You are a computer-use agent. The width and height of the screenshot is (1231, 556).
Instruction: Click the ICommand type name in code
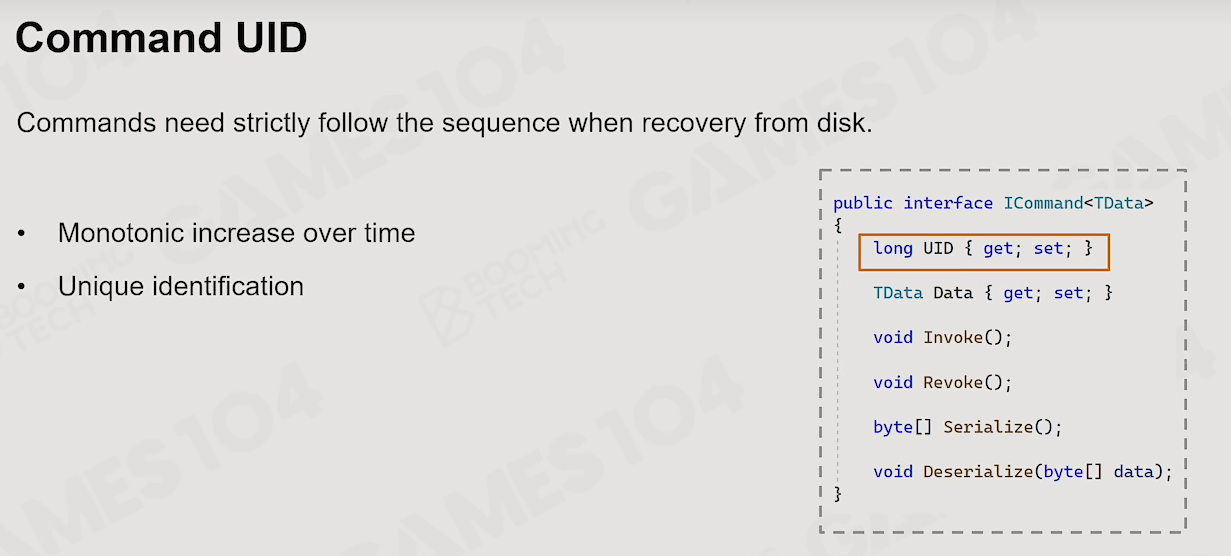pyautogui.click(x=1043, y=203)
